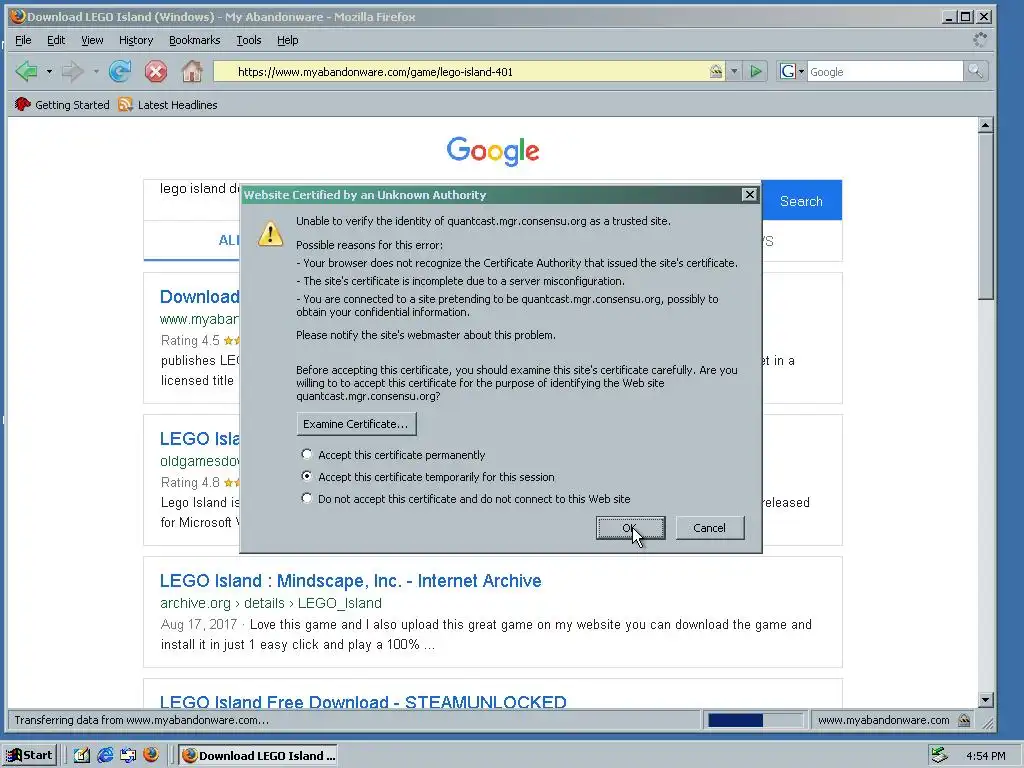Click the green Back arrow button

point(26,71)
